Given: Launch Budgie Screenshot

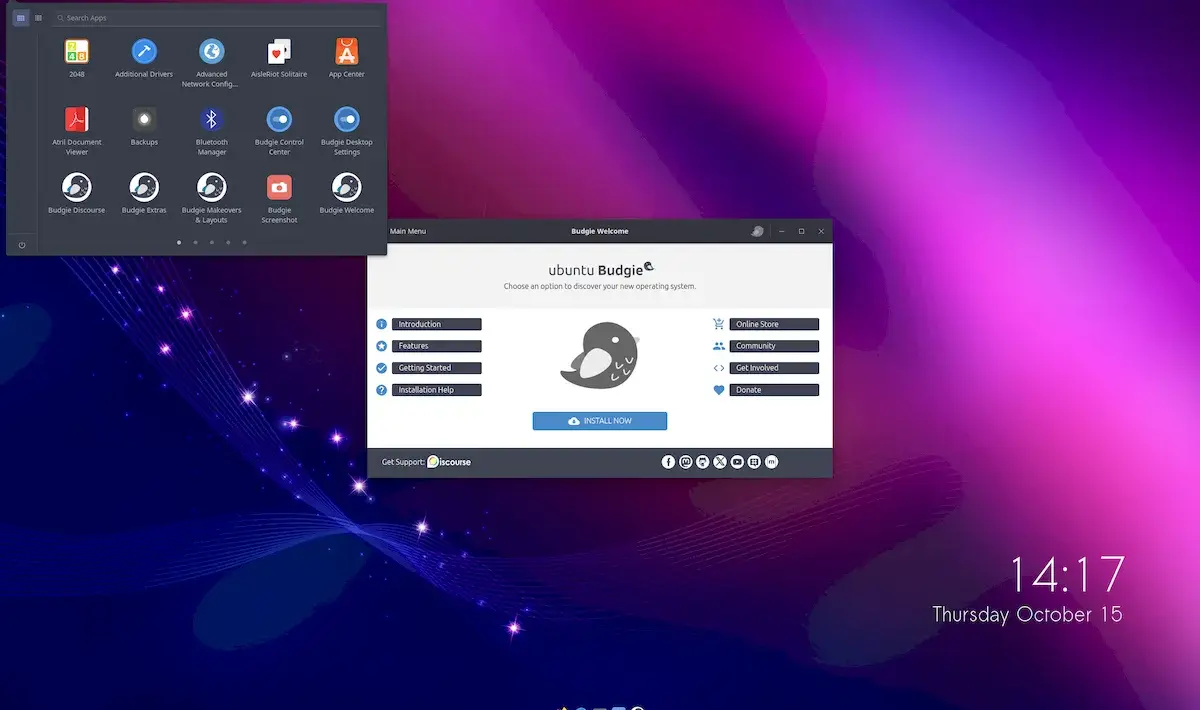Looking at the screenshot, I should point(279,198).
